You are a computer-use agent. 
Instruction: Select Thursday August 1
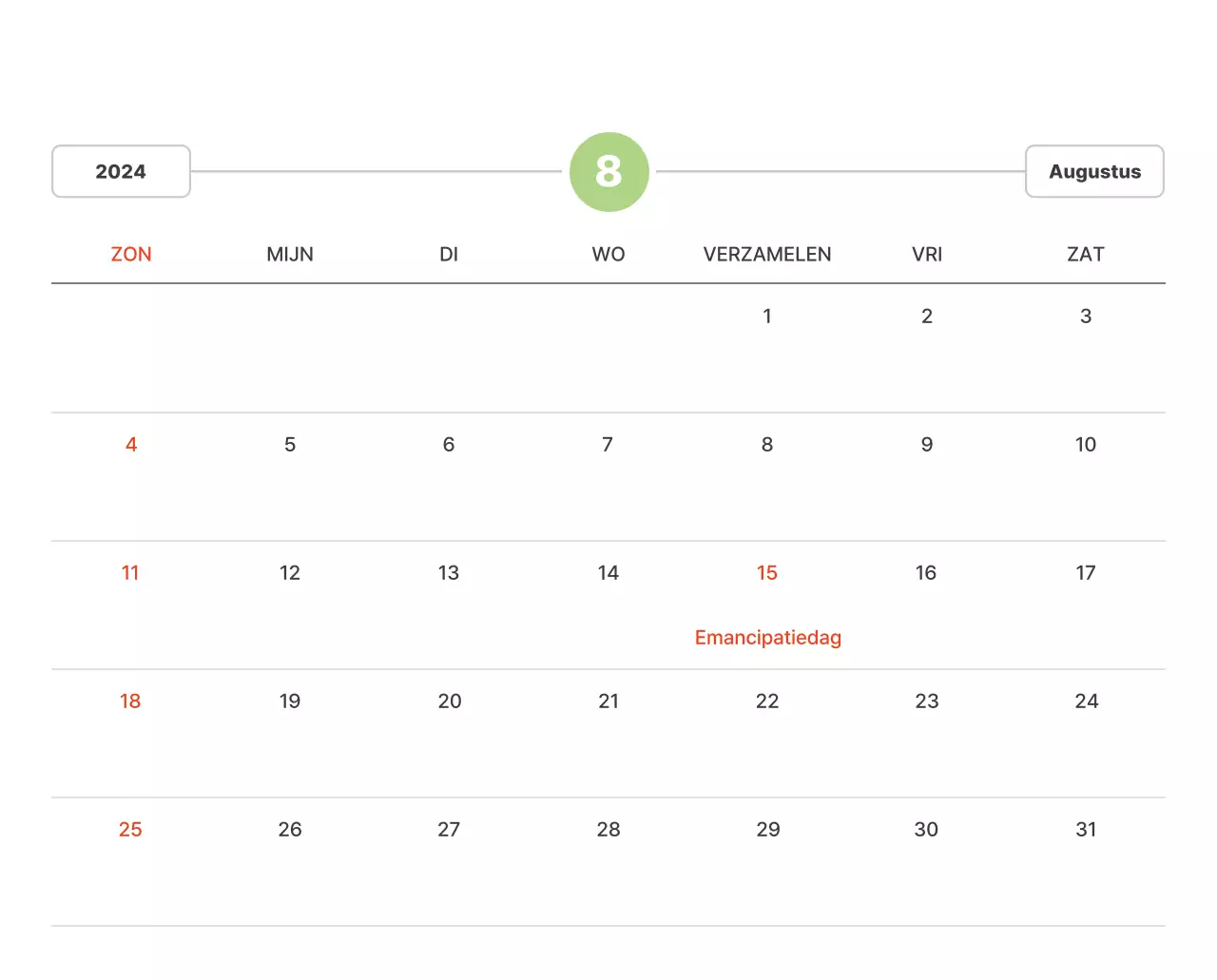tap(767, 317)
